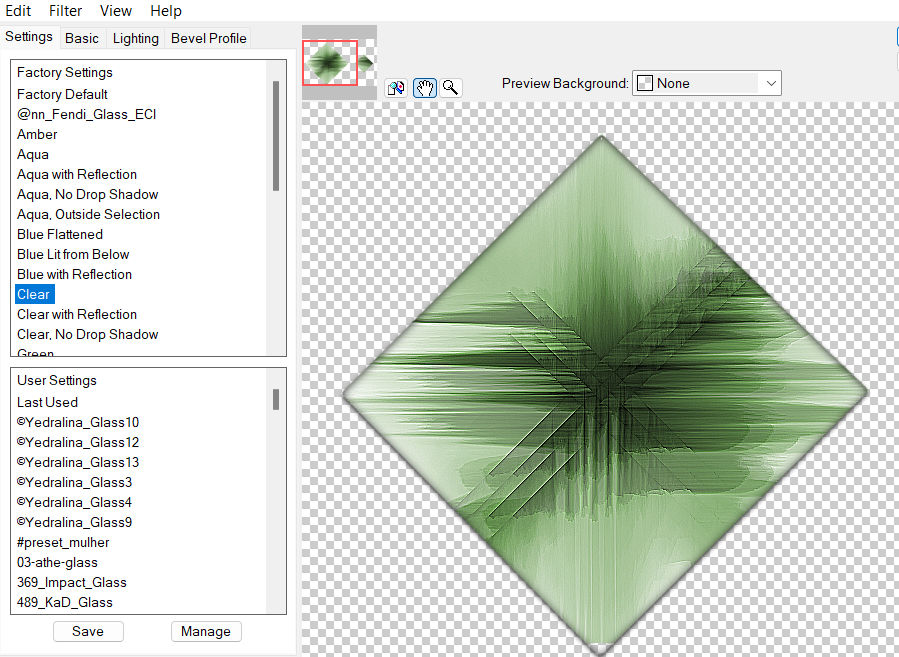Select the Amber preset
Viewport: 899px width, 657px height.
tap(37, 134)
